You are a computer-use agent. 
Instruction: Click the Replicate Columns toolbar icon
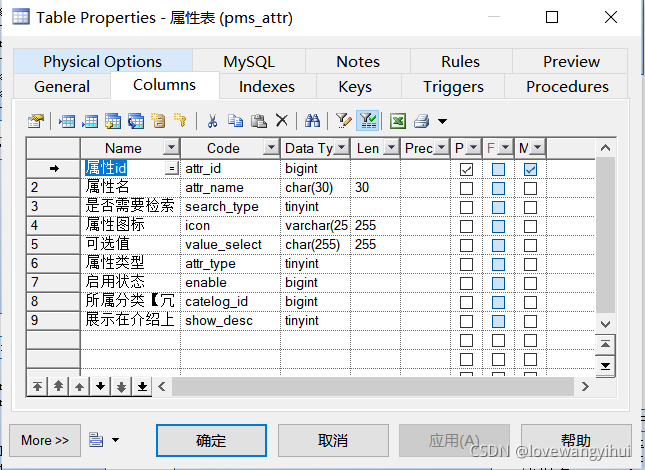coord(136,121)
